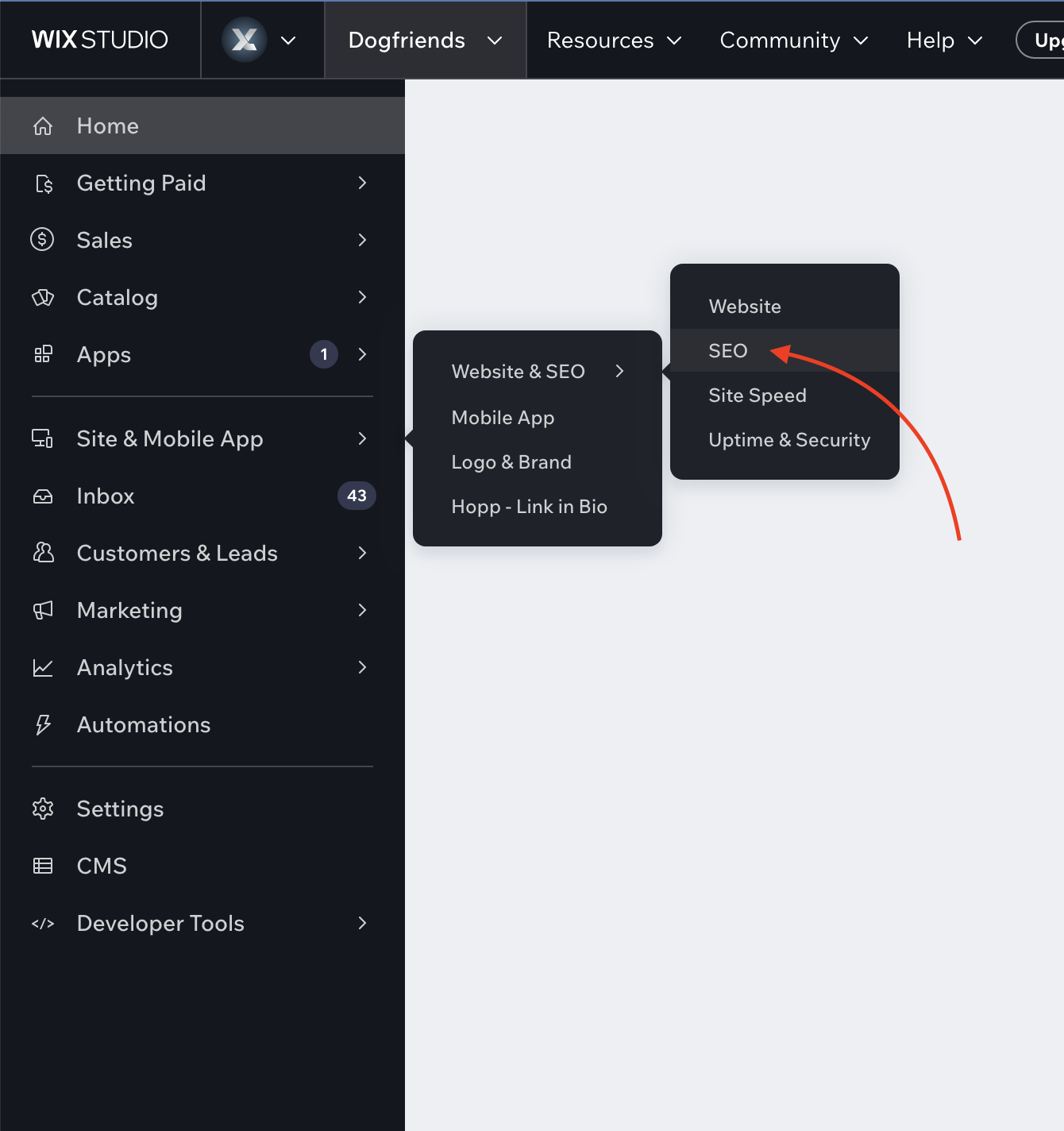The width and height of the screenshot is (1064, 1131).
Task: Click the Customers & Leads people icon
Action: (x=43, y=553)
